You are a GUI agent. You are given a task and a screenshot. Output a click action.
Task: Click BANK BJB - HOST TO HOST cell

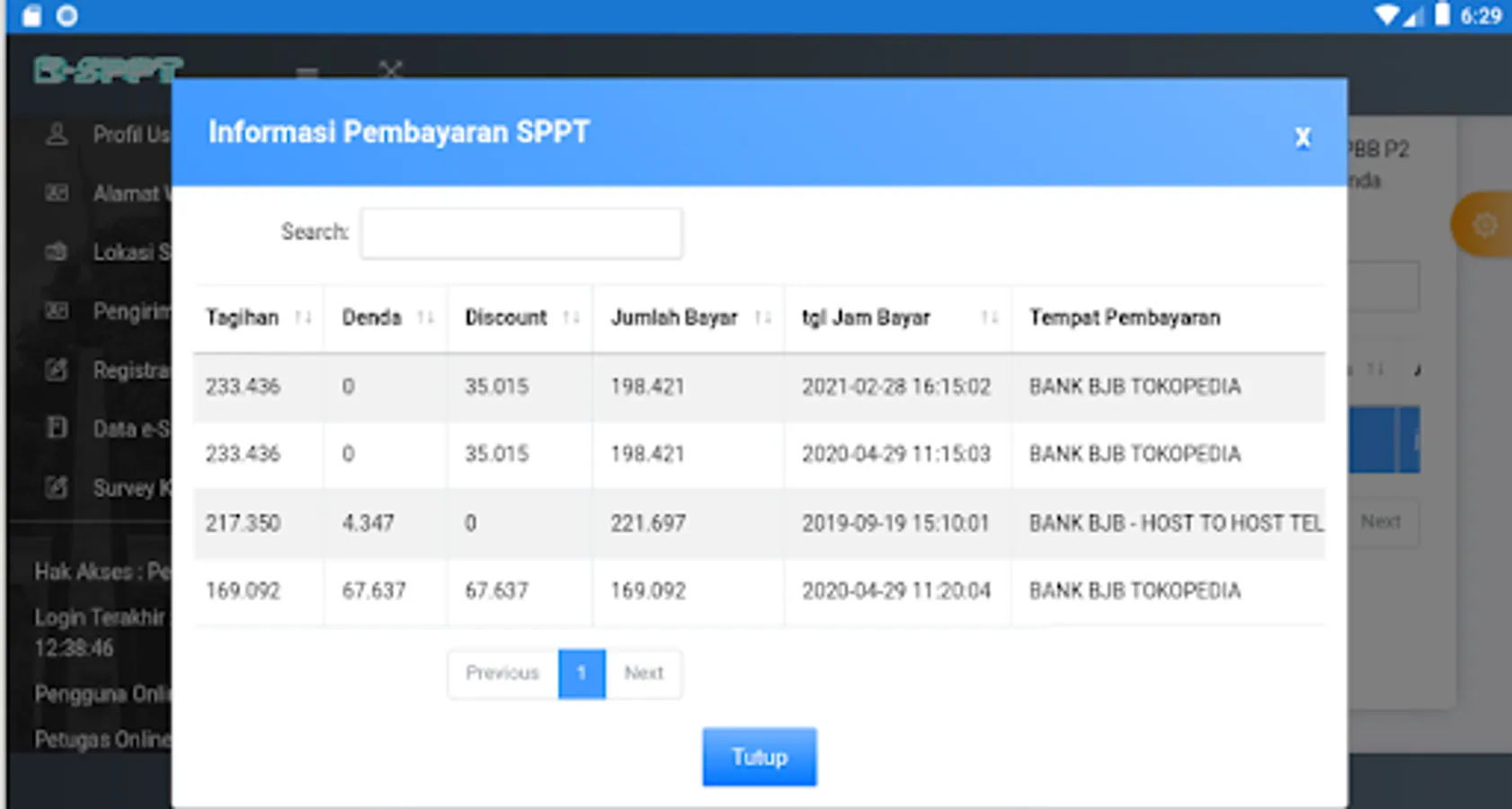1176,523
